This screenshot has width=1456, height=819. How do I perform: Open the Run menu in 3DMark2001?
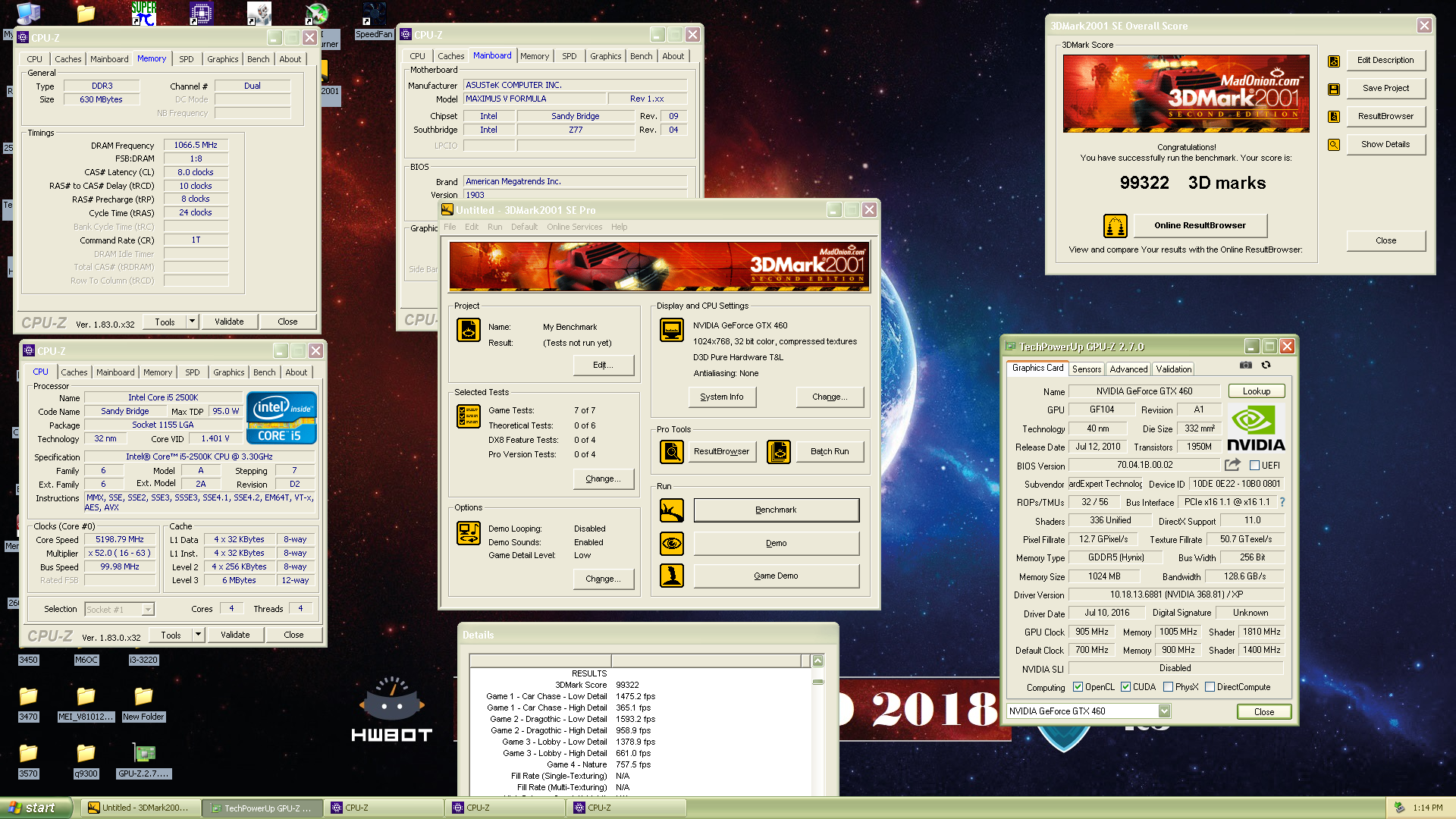point(494,227)
